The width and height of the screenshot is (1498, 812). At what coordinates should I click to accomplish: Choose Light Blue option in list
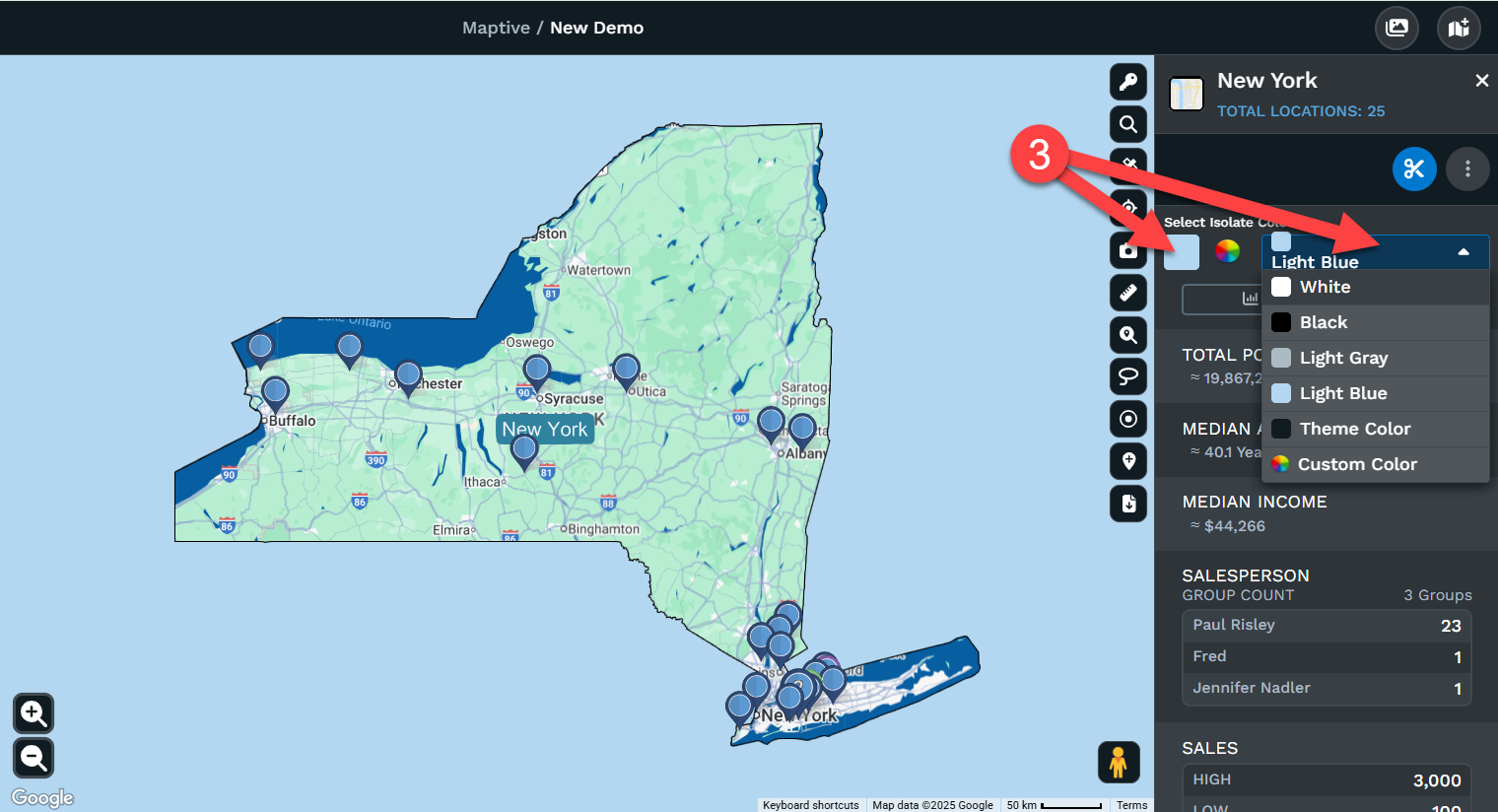click(x=1376, y=393)
